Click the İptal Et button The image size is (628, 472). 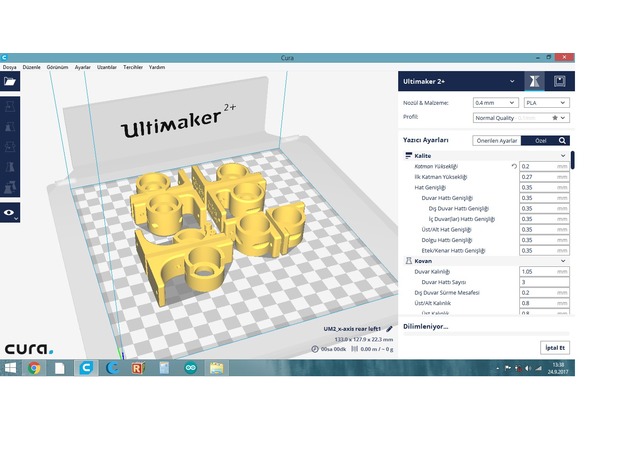[x=555, y=348]
